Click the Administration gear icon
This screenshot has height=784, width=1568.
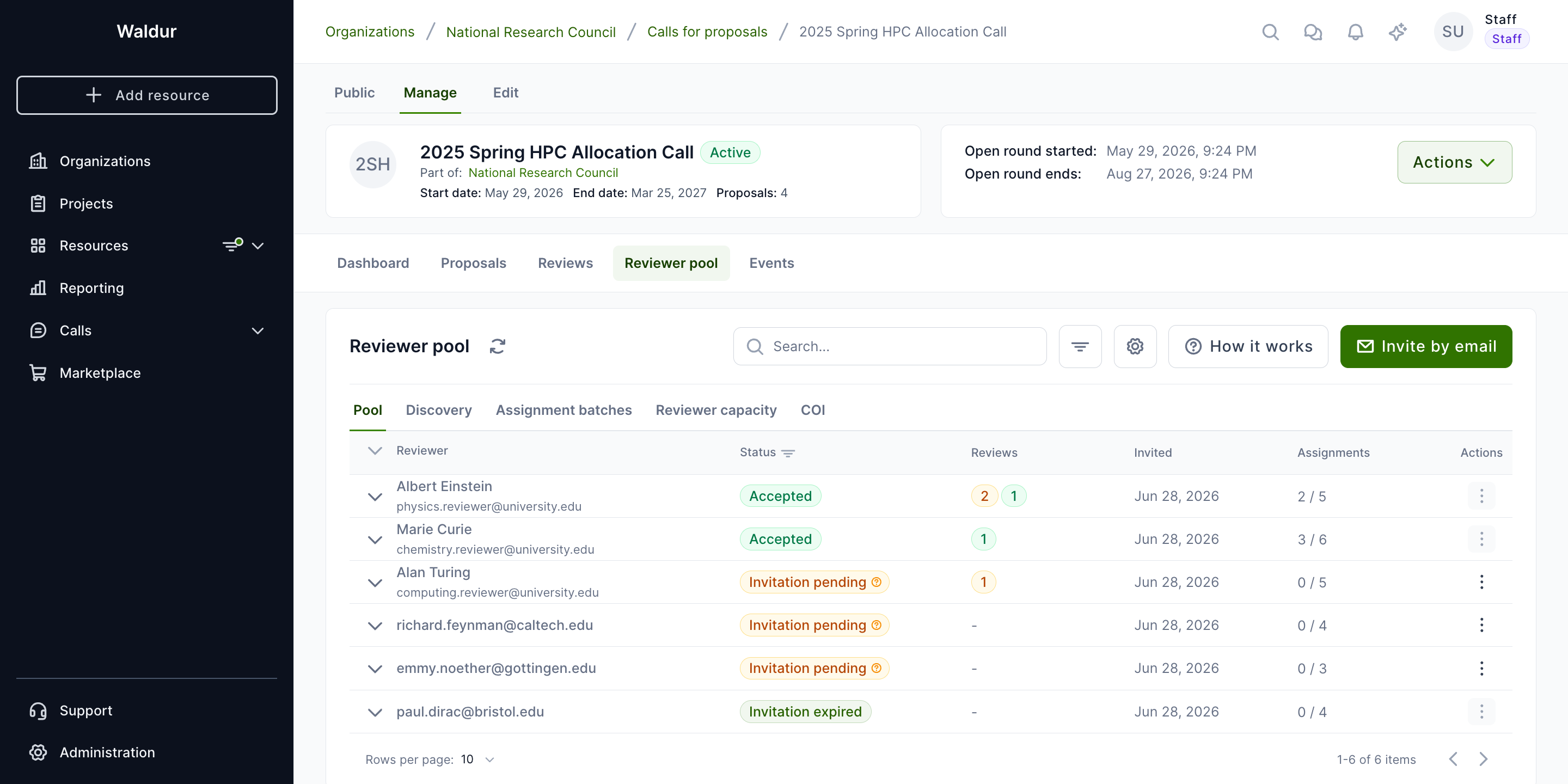(38, 752)
